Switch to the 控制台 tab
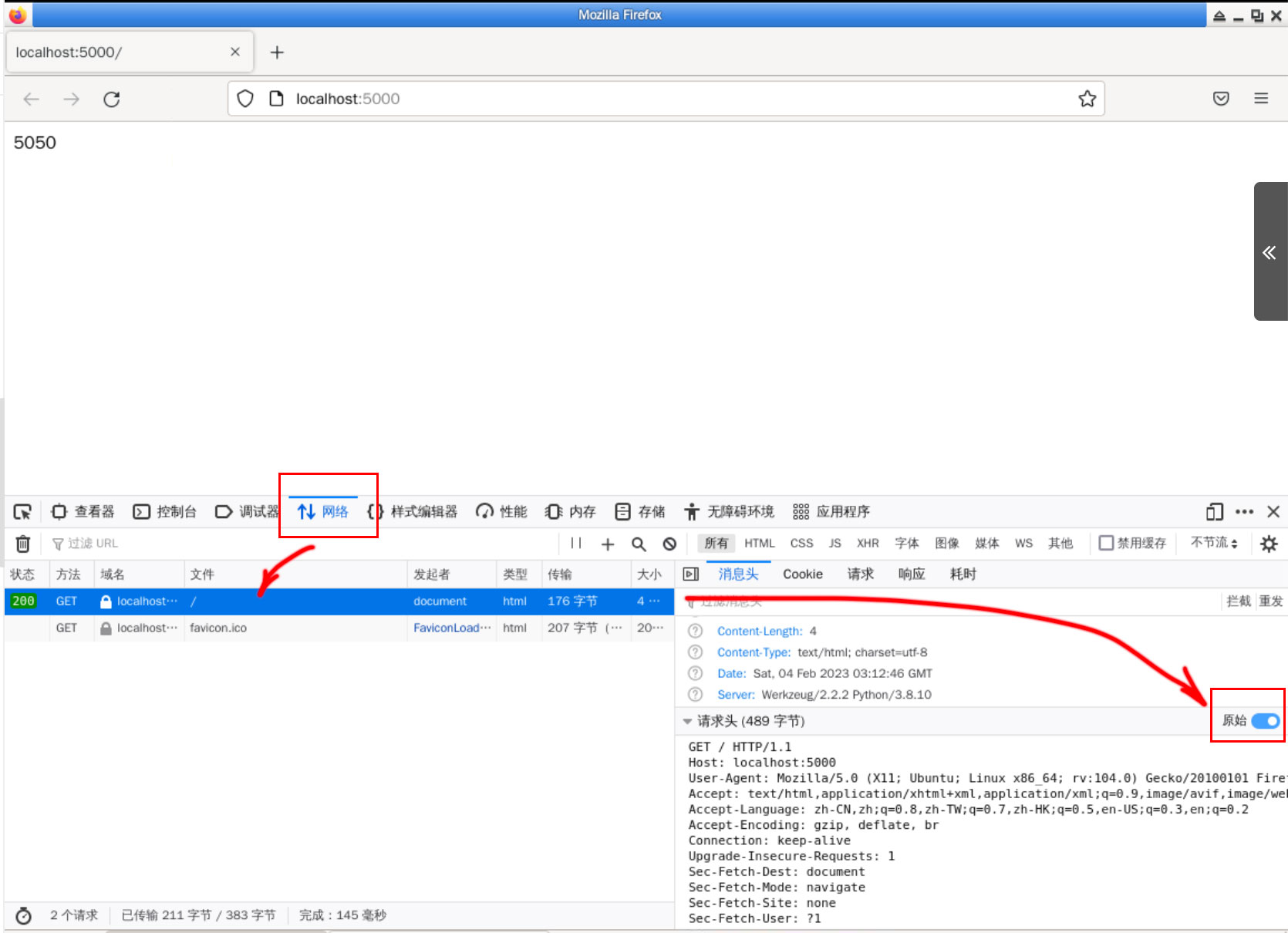 (164, 512)
